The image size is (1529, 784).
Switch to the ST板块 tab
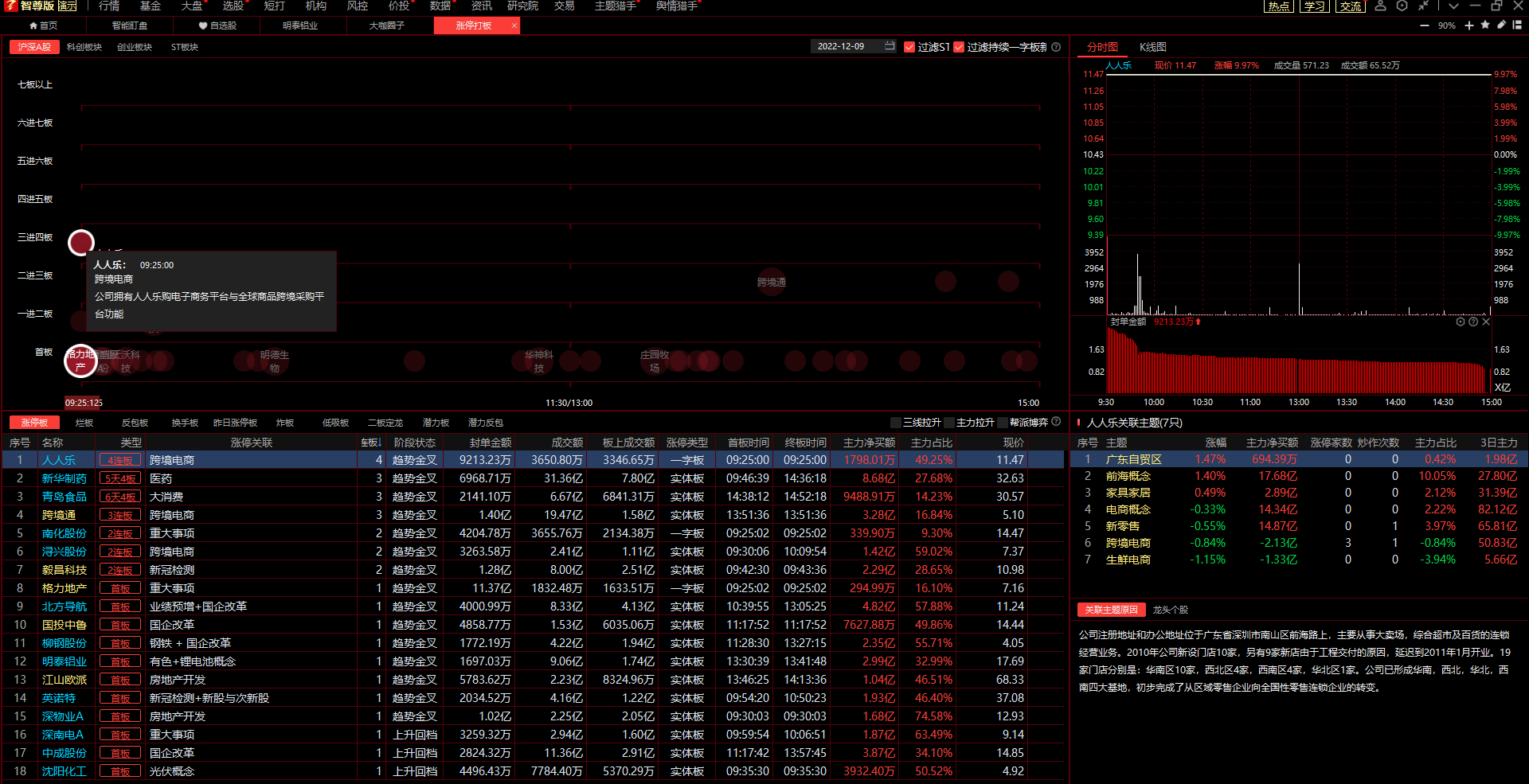pos(185,47)
